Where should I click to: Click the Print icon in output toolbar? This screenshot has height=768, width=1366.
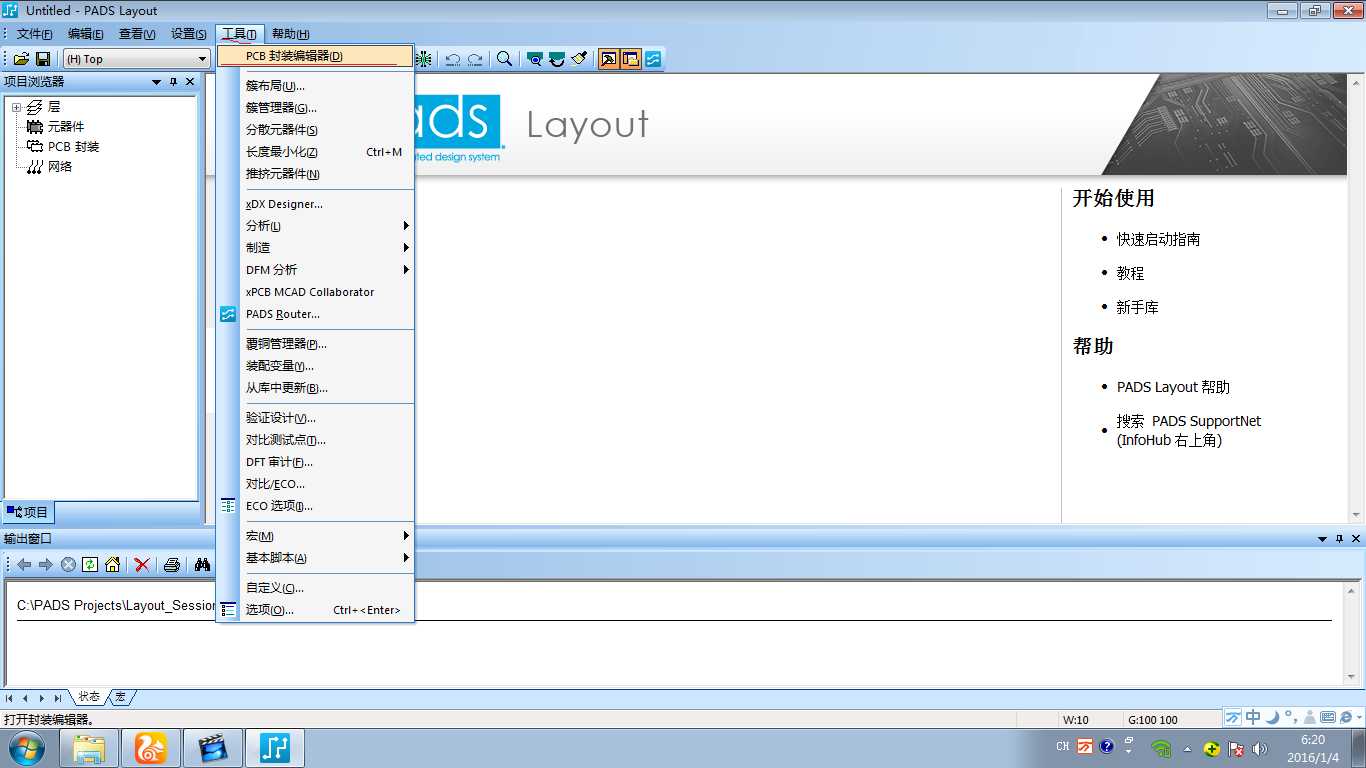pyautogui.click(x=171, y=564)
